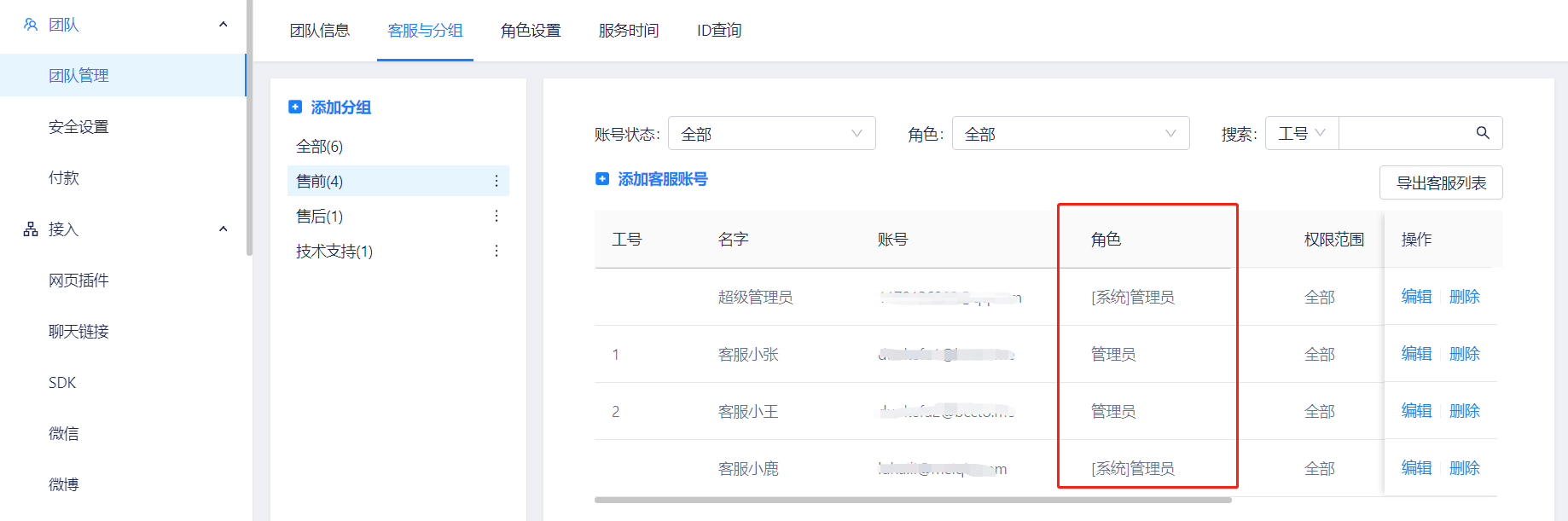Open the 账号状态 dropdown
Image resolution: width=1568 pixels, height=521 pixels.
[772, 133]
